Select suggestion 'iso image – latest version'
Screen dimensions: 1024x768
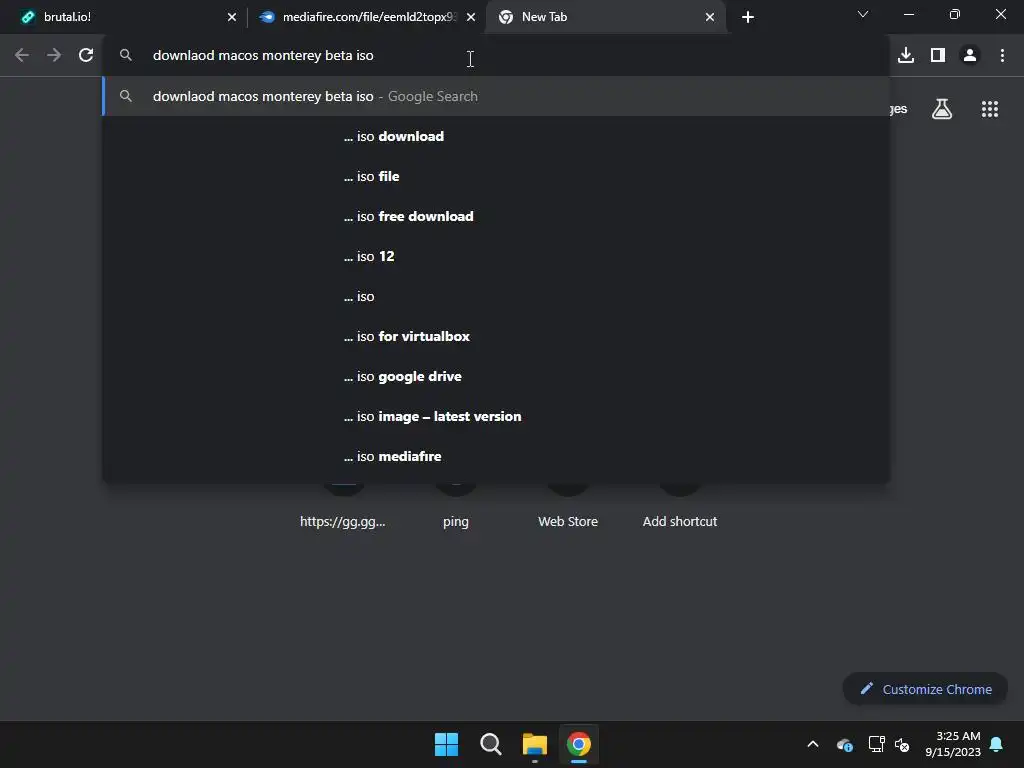click(x=496, y=417)
